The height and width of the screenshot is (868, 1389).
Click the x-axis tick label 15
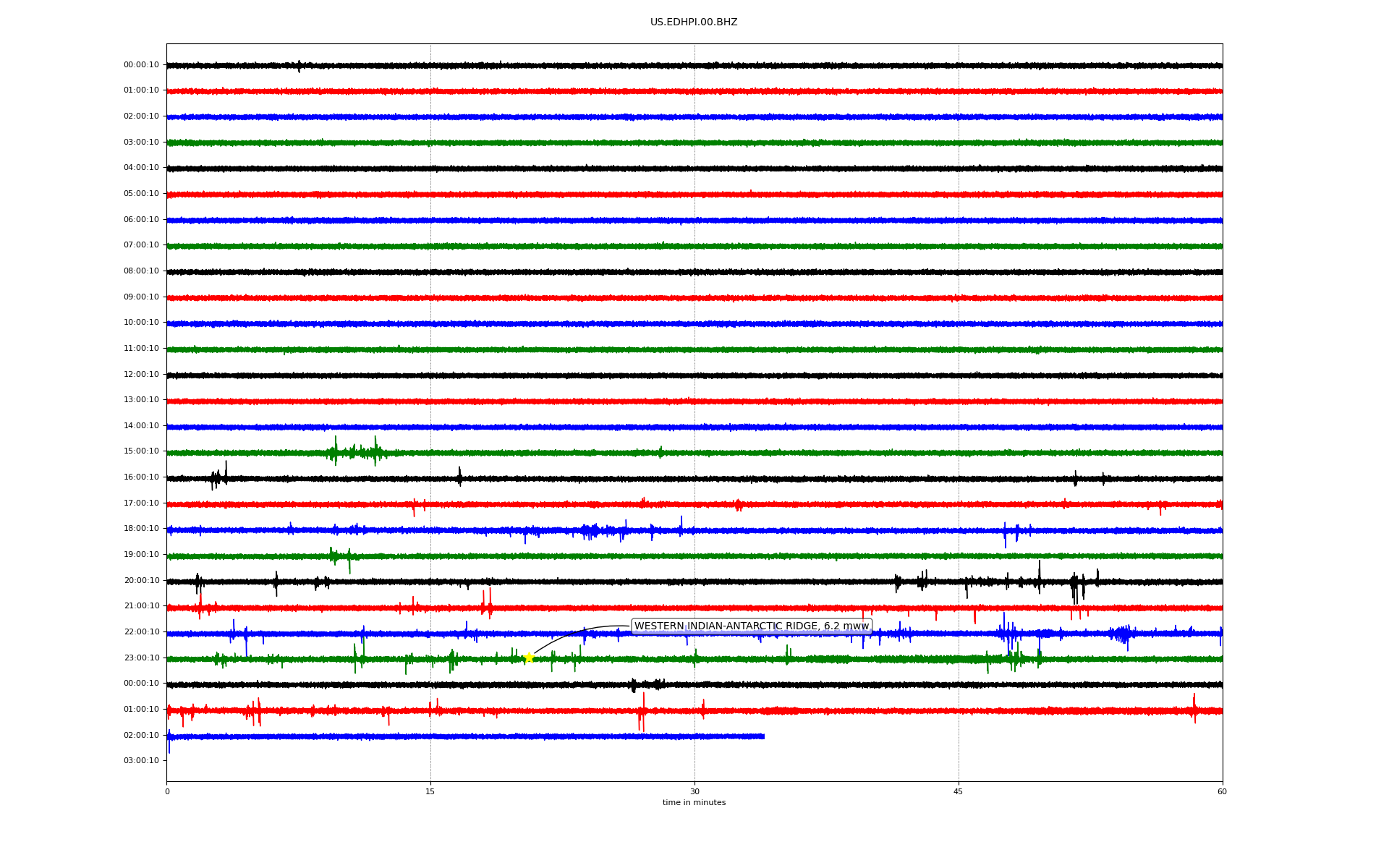(430, 791)
